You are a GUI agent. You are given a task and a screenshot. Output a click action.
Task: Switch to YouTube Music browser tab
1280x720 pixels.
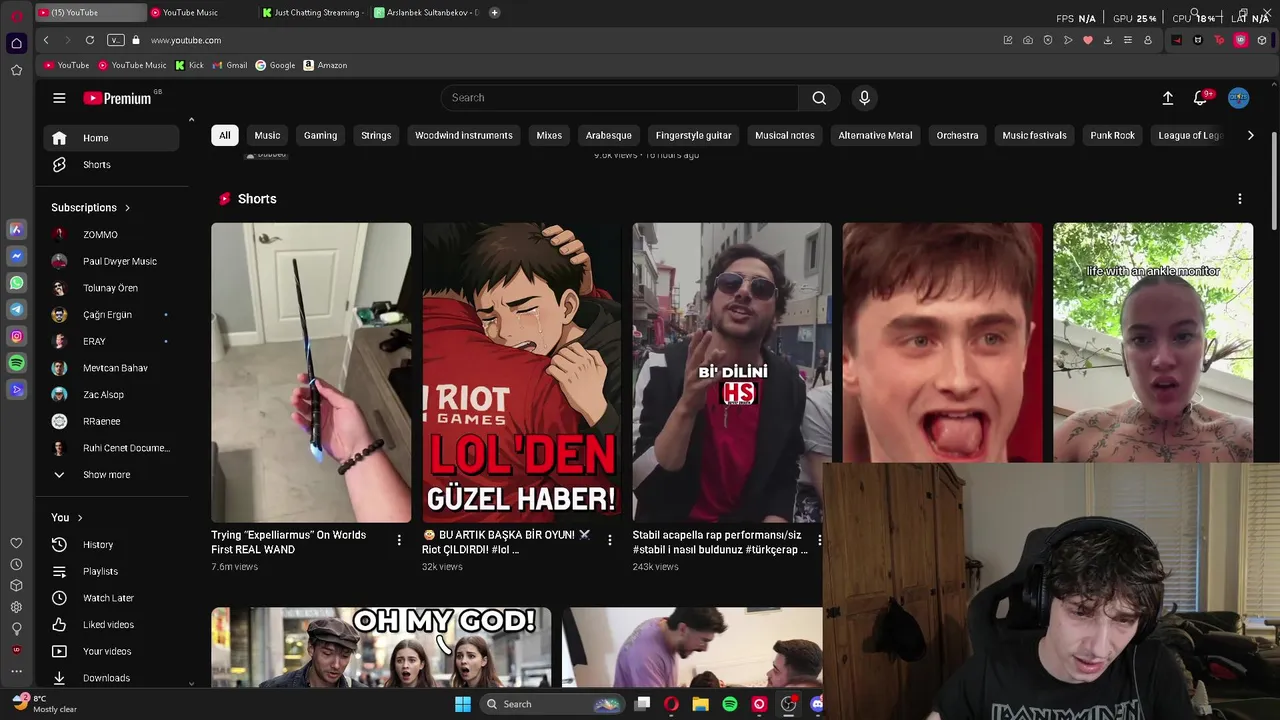pyautogui.click(x=199, y=13)
